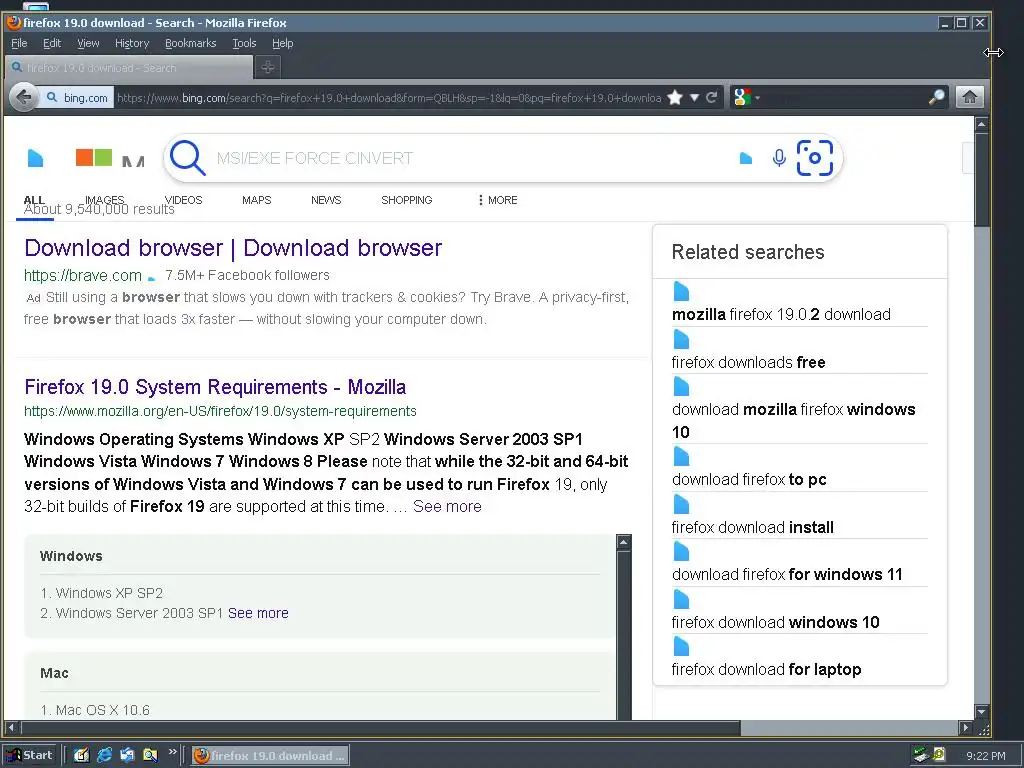Open 'download firefox to pc' related search
Screen dimensions: 1024x768
coord(749,479)
